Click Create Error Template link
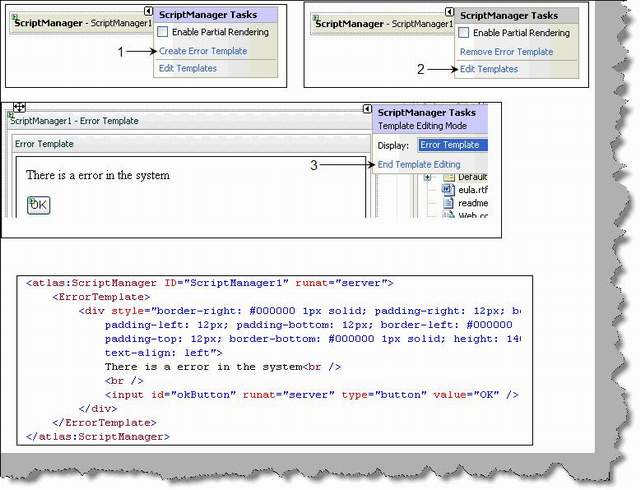This screenshot has width=640, height=490. (203, 51)
